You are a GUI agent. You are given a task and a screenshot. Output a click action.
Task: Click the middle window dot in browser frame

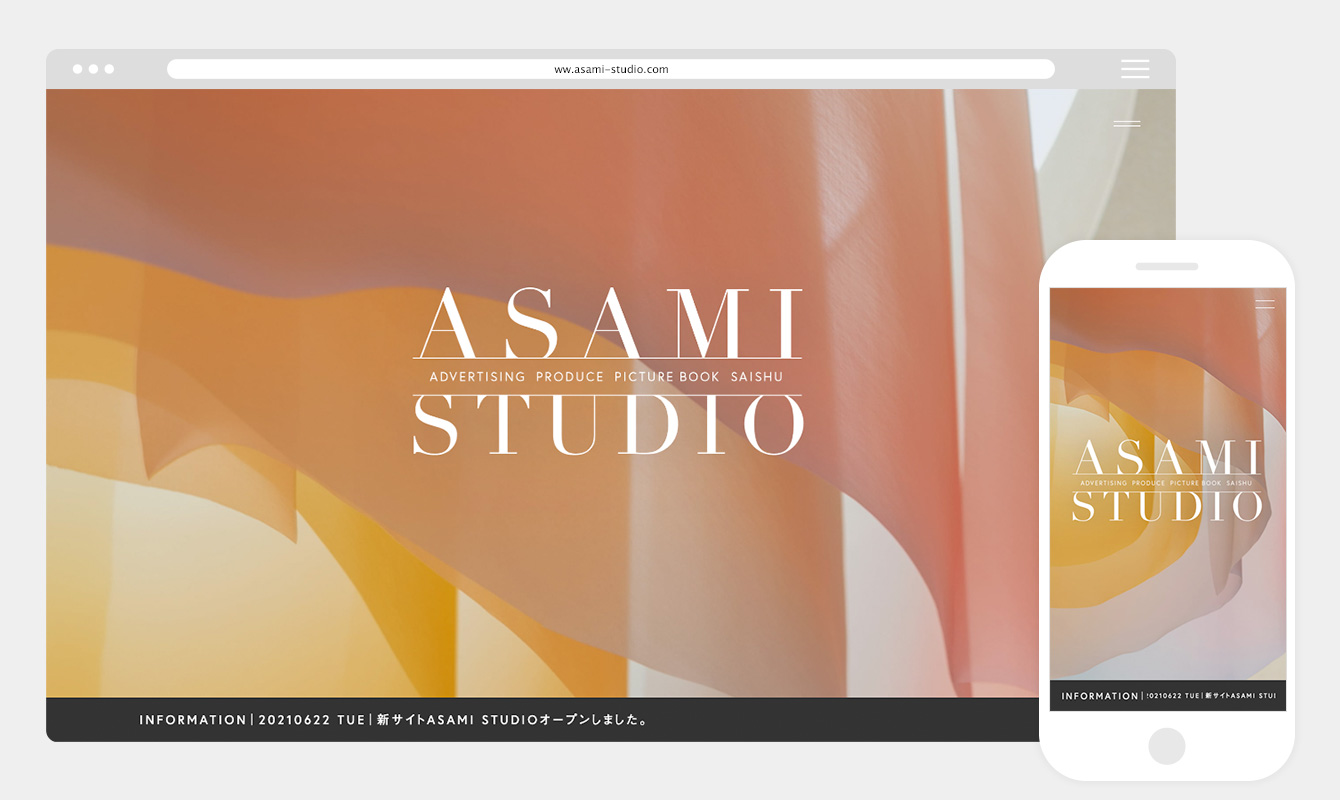click(93, 69)
